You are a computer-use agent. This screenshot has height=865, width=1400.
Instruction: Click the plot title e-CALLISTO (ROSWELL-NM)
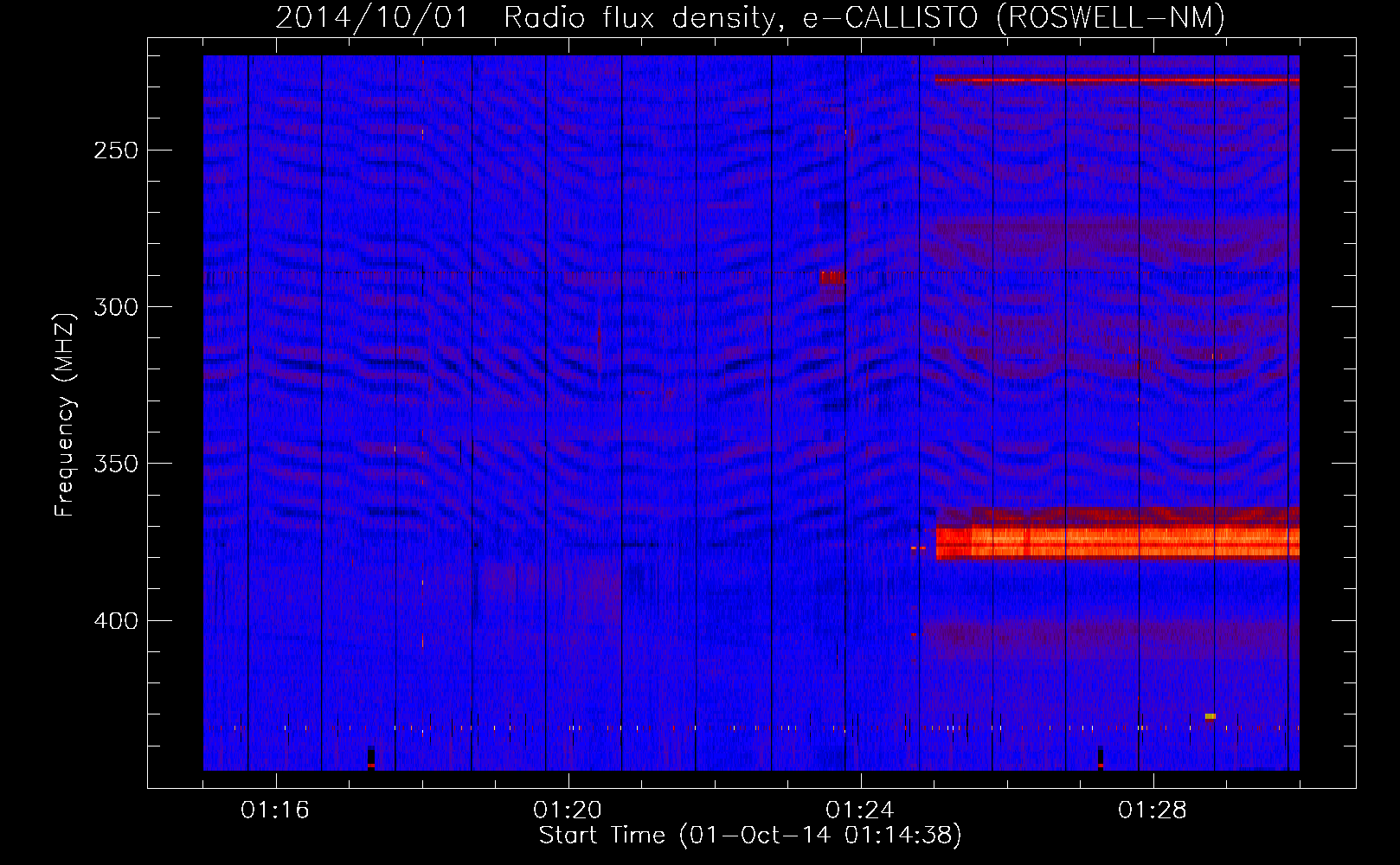[1014, 18]
